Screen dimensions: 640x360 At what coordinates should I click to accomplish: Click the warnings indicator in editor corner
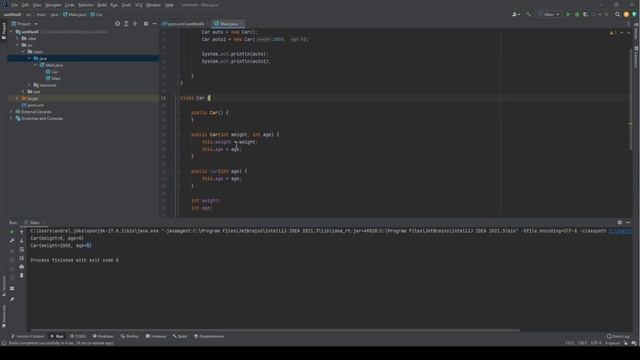(612, 33)
